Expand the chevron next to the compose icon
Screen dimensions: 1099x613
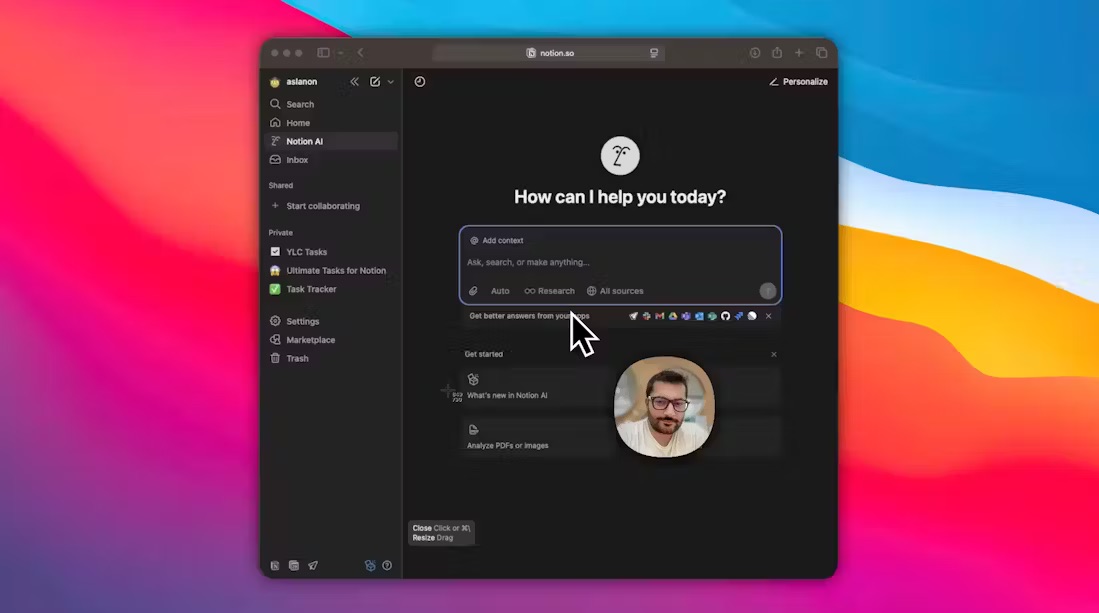[x=391, y=82]
